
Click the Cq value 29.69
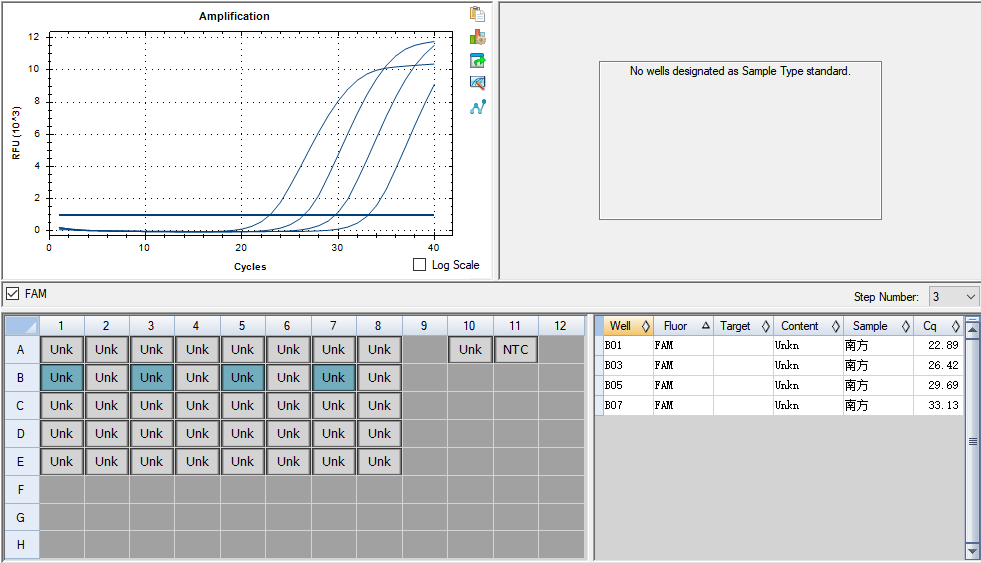[943, 385]
